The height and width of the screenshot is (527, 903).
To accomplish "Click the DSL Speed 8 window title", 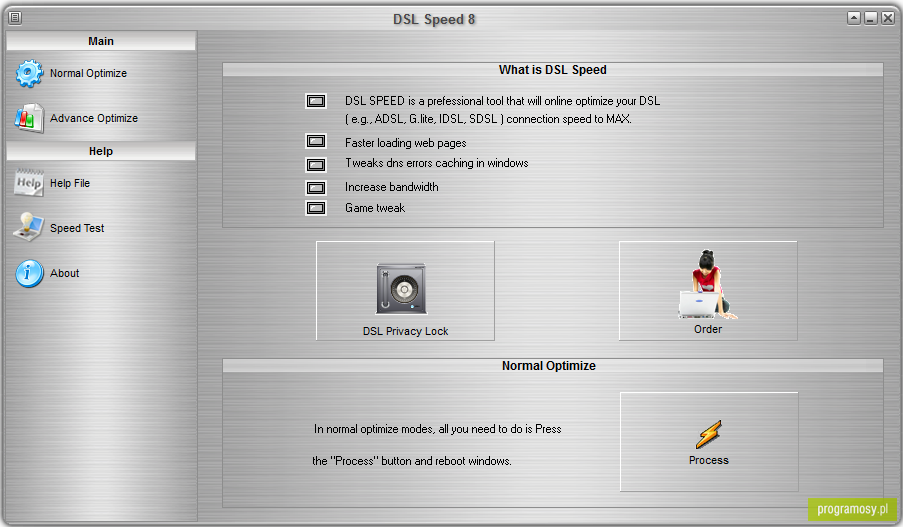I will (434, 19).
